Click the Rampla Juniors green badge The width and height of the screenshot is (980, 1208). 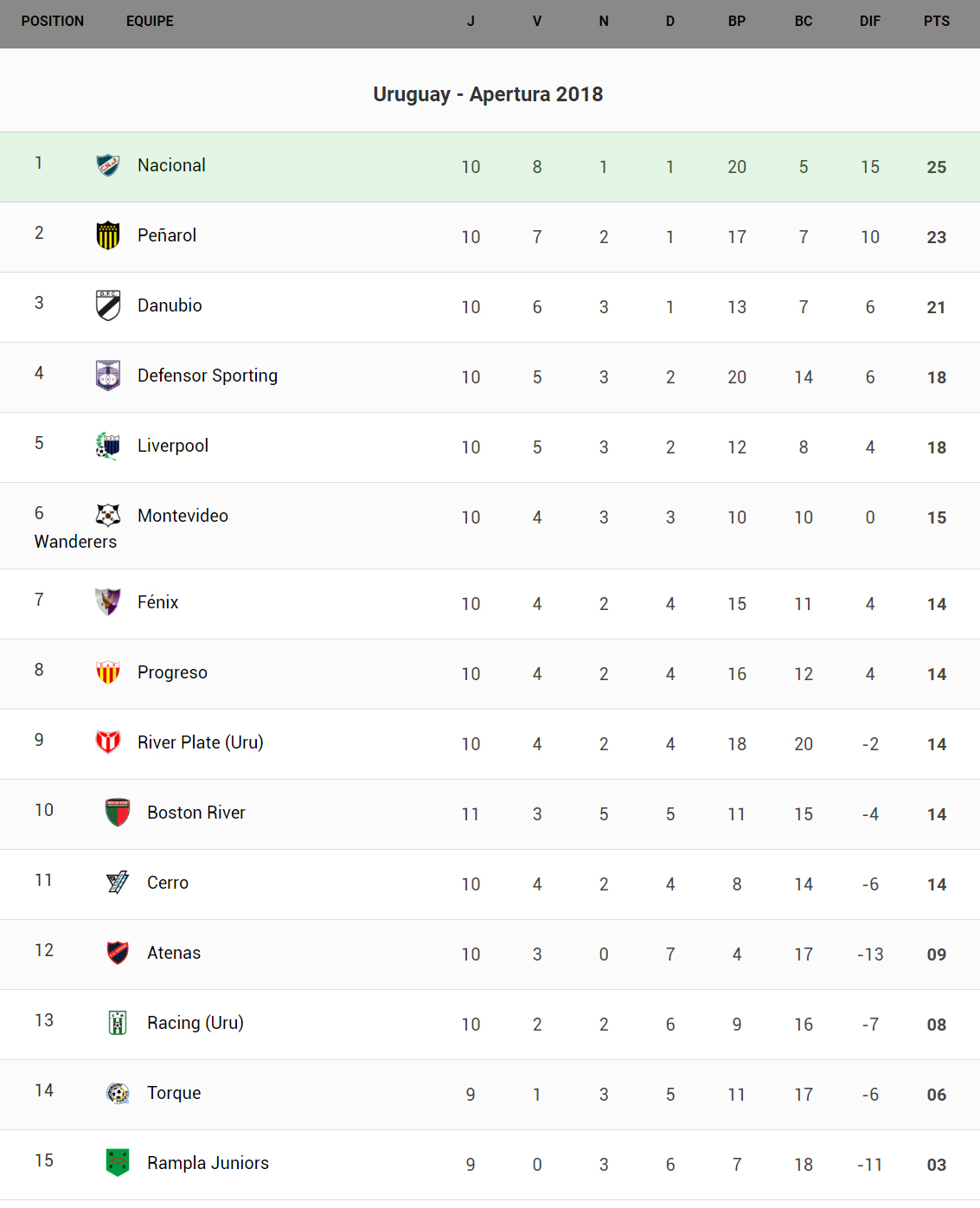tap(118, 1162)
